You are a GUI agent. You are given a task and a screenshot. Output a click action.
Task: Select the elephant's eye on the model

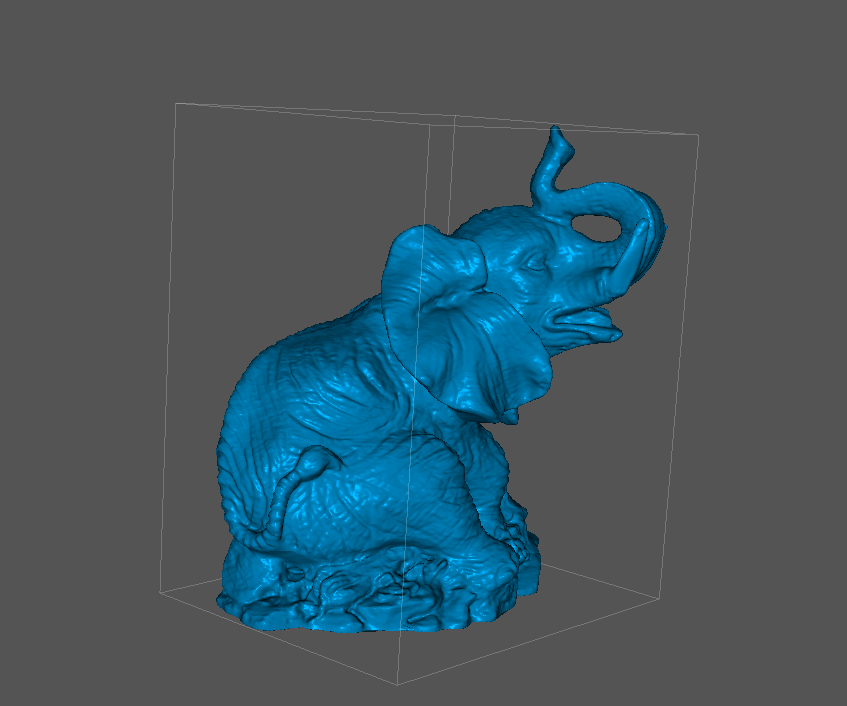point(535,264)
